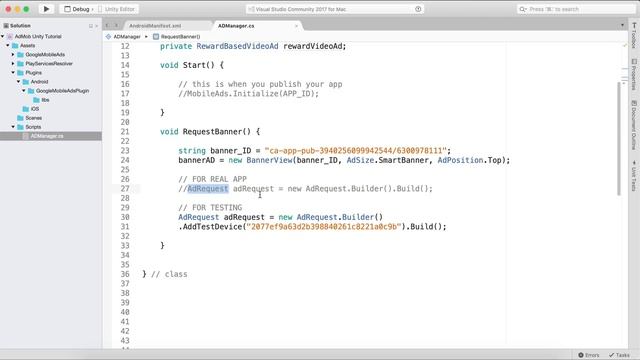This screenshot has height=360, width=640.
Task: Open the document tabs list dropdown
Action: coord(622,25)
